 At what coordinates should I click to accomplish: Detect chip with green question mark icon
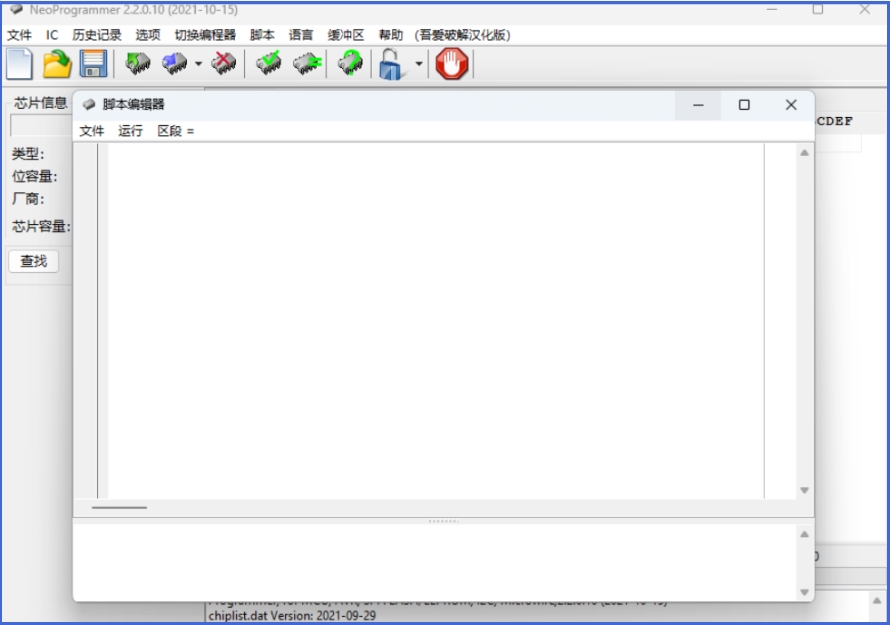point(350,63)
